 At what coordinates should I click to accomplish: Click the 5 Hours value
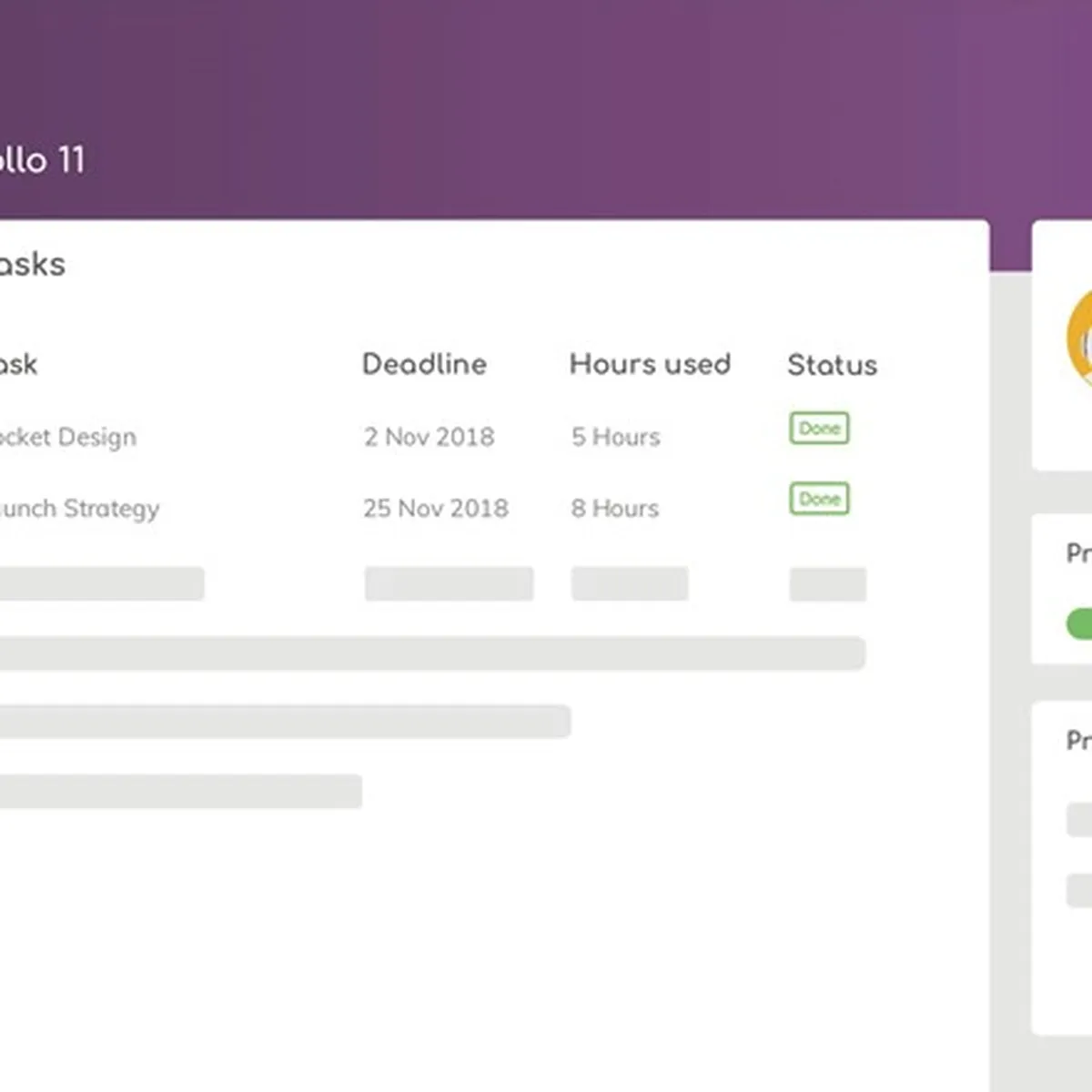click(x=615, y=437)
